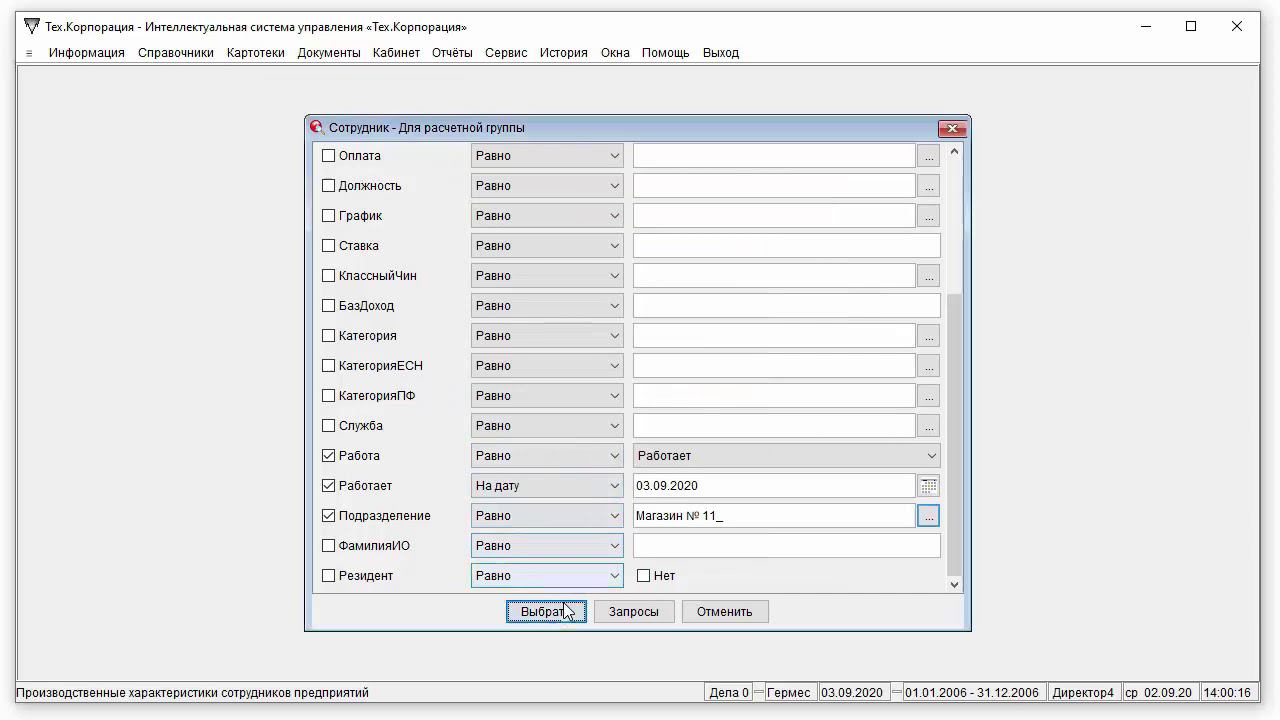Open the 'Работает' status value dropdown
Screen dimensions: 1280x720
pyautogui.click(x=787, y=456)
